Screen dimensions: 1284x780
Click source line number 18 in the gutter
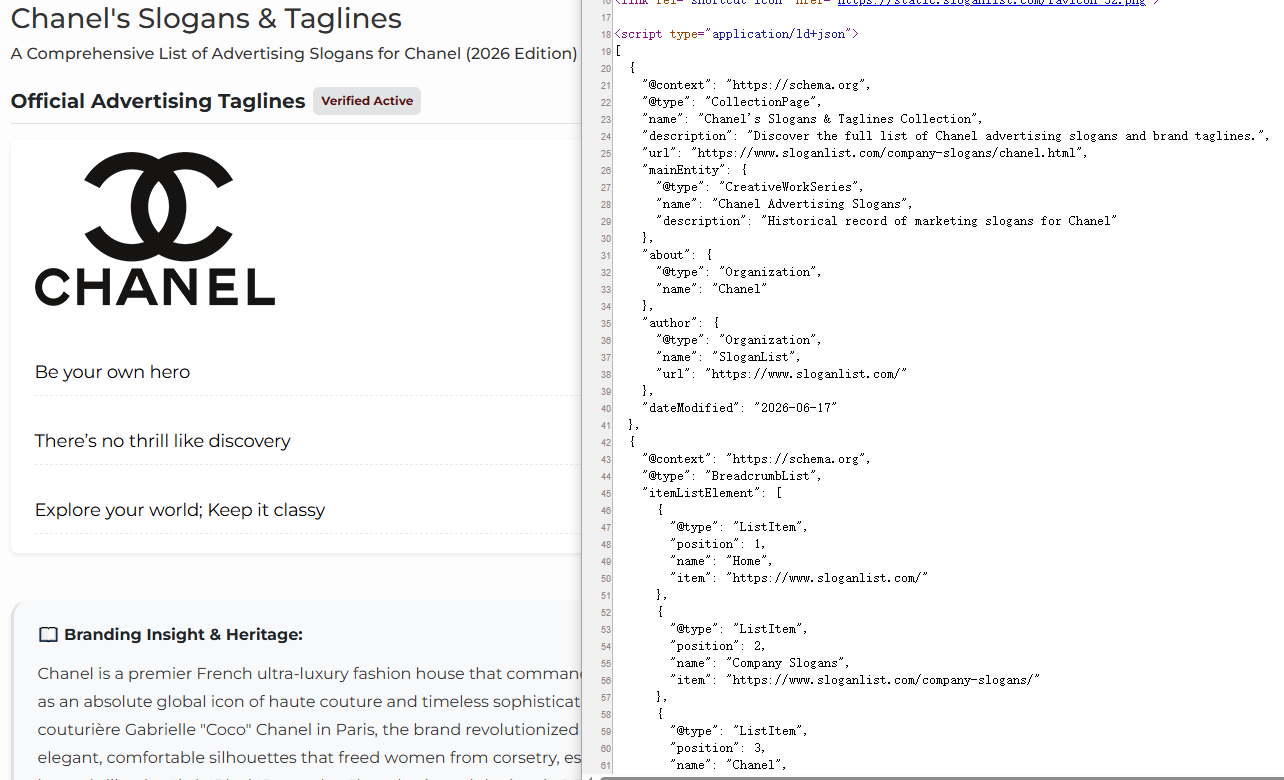click(x=605, y=34)
